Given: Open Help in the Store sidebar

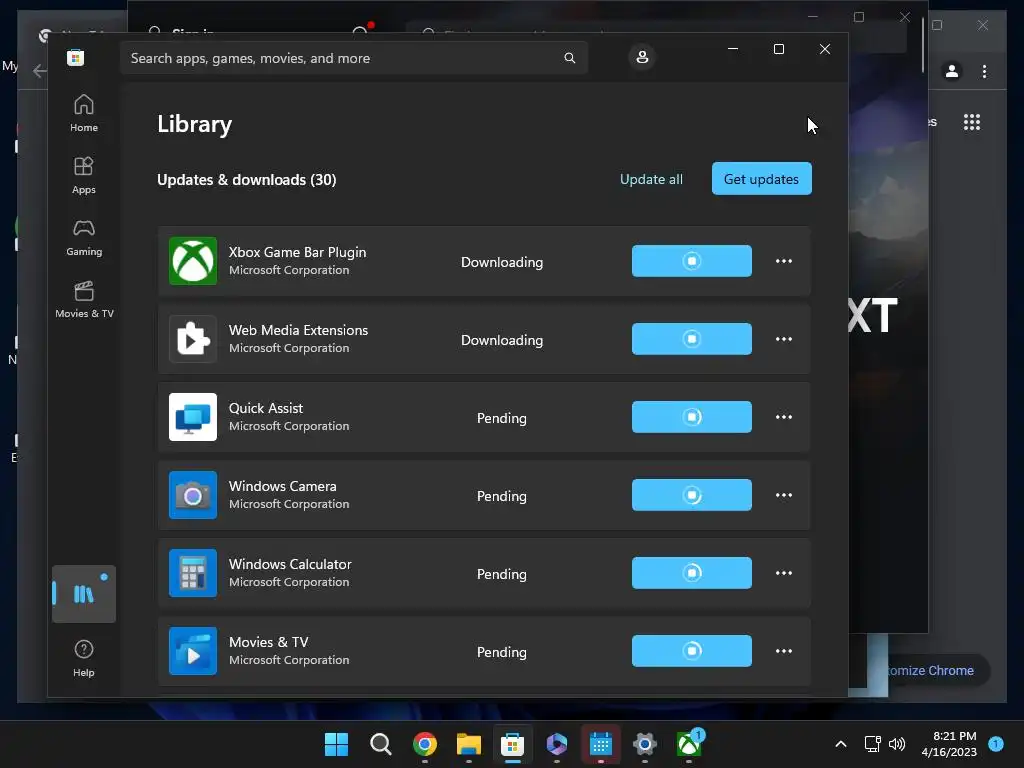Looking at the screenshot, I should point(84,658).
